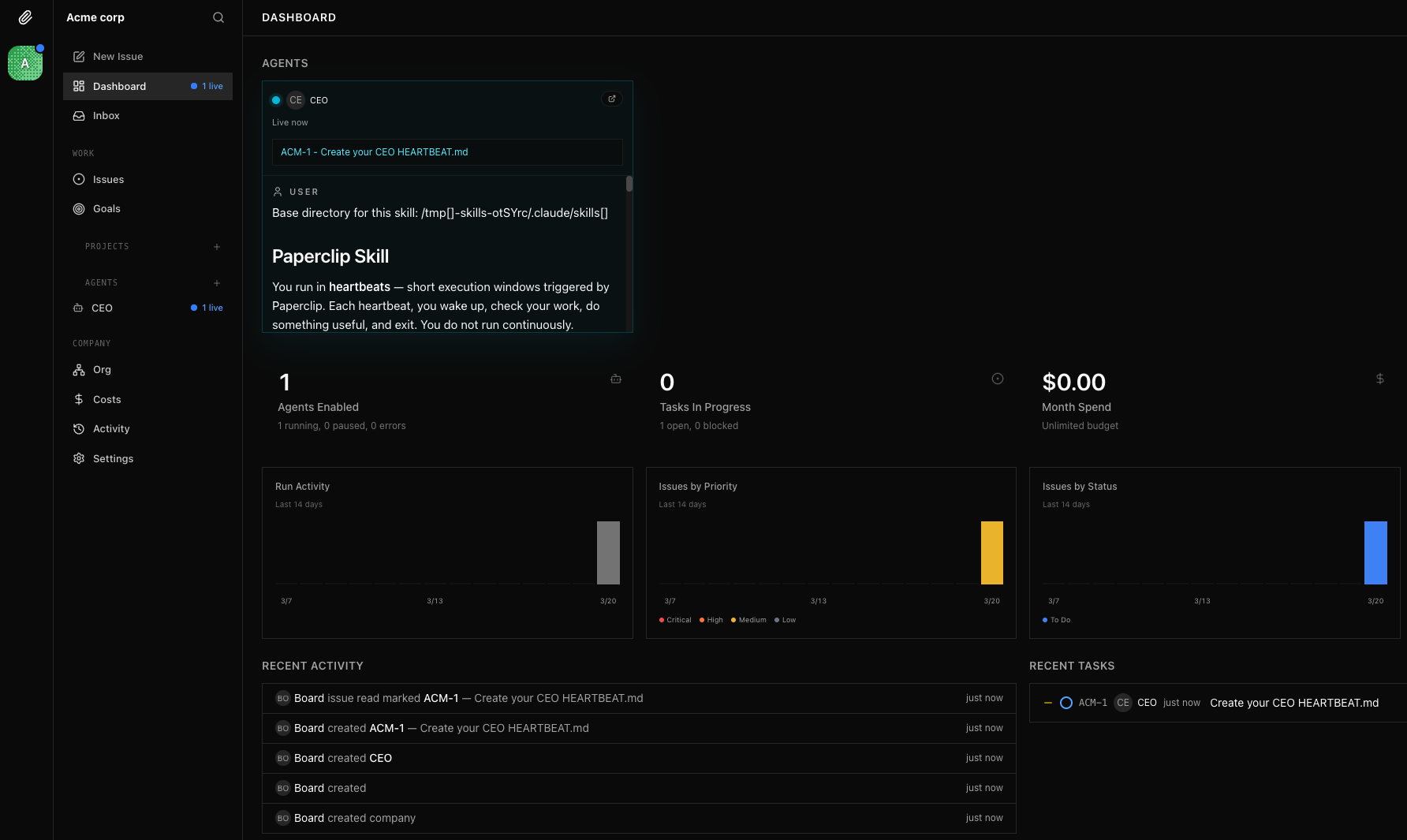Open the Inbox from the sidebar
This screenshot has height=840, width=1407.
pos(106,115)
